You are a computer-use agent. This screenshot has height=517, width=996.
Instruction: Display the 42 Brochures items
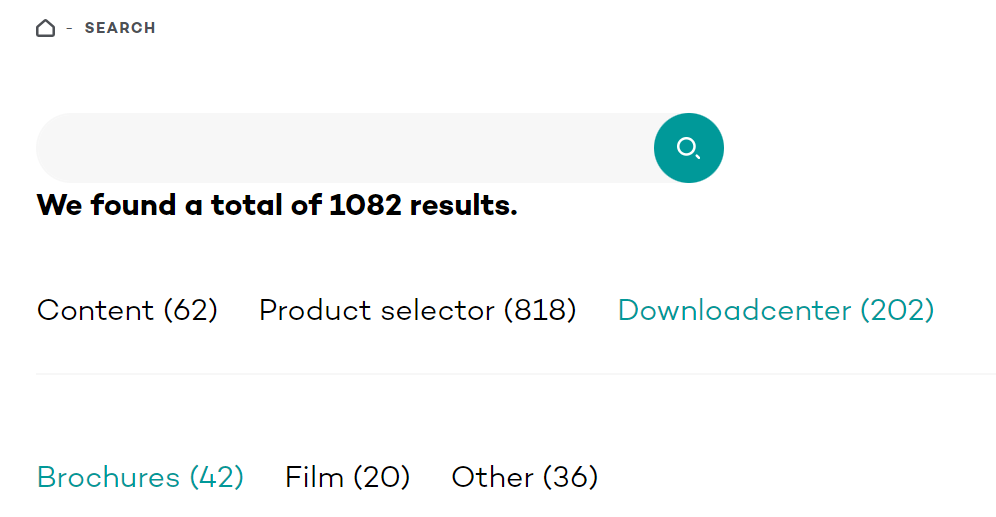tap(140, 478)
